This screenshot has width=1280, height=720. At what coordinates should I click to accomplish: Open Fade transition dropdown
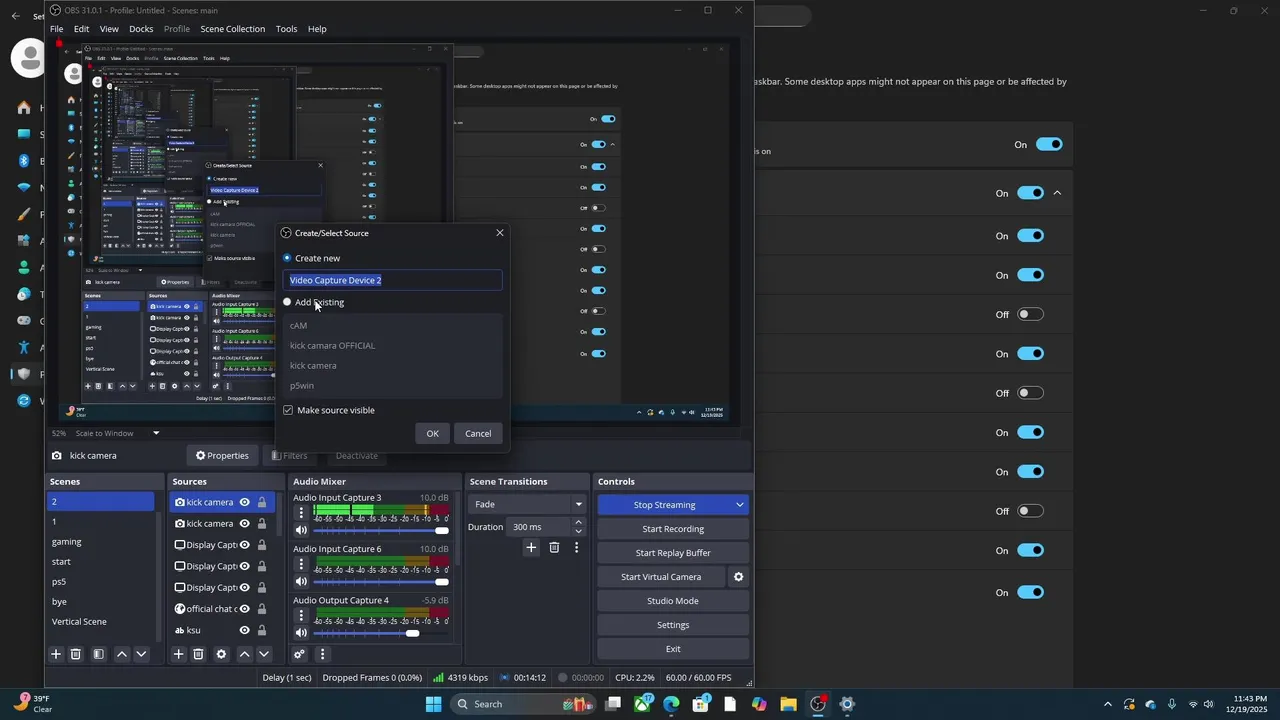(x=528, y=504)
